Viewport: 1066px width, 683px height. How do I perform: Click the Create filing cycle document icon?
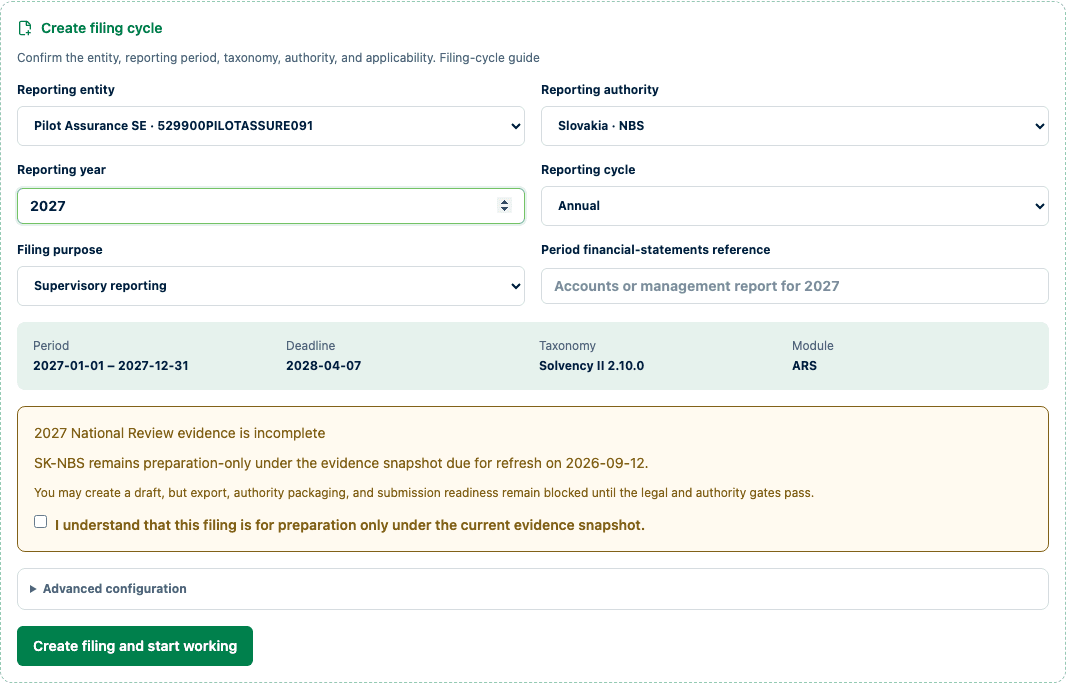click(25, 28)
